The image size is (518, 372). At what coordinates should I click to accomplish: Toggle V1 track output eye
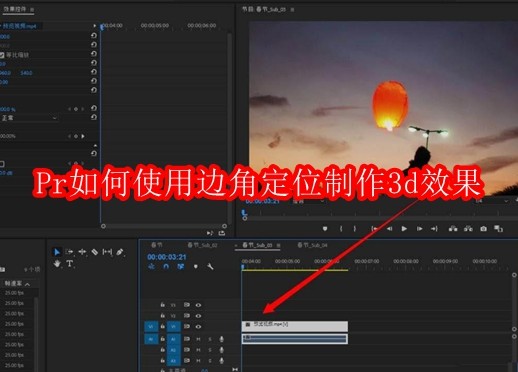point(198,327)
